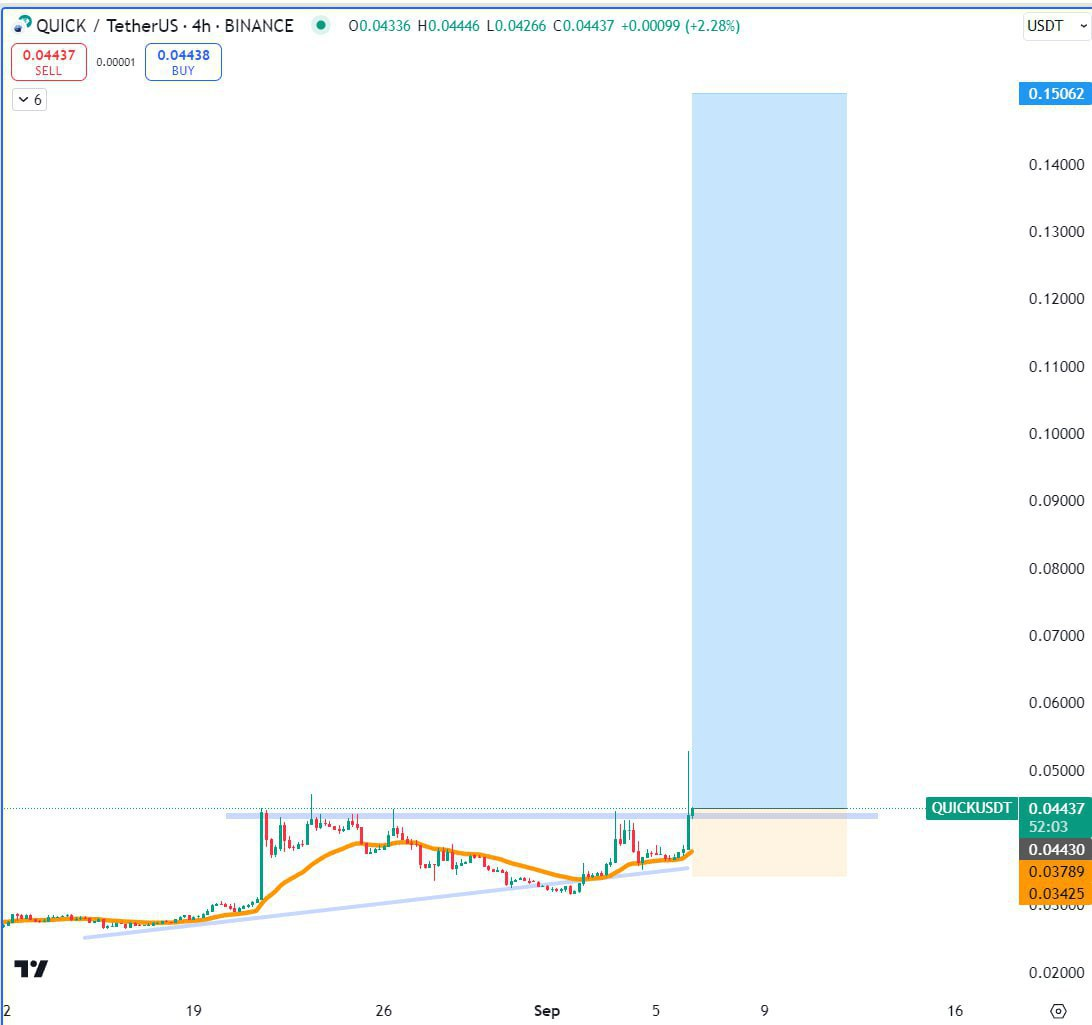
Task: Open chart settings gear icon
Action: 1057,1010
